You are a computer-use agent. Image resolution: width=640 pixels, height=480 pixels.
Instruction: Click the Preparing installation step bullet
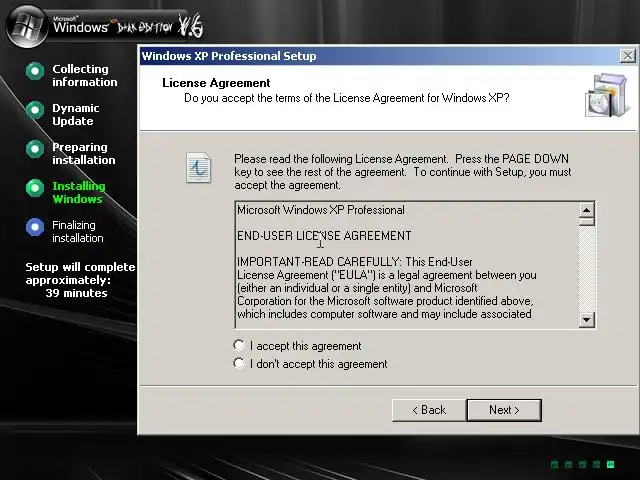(35, 149)
